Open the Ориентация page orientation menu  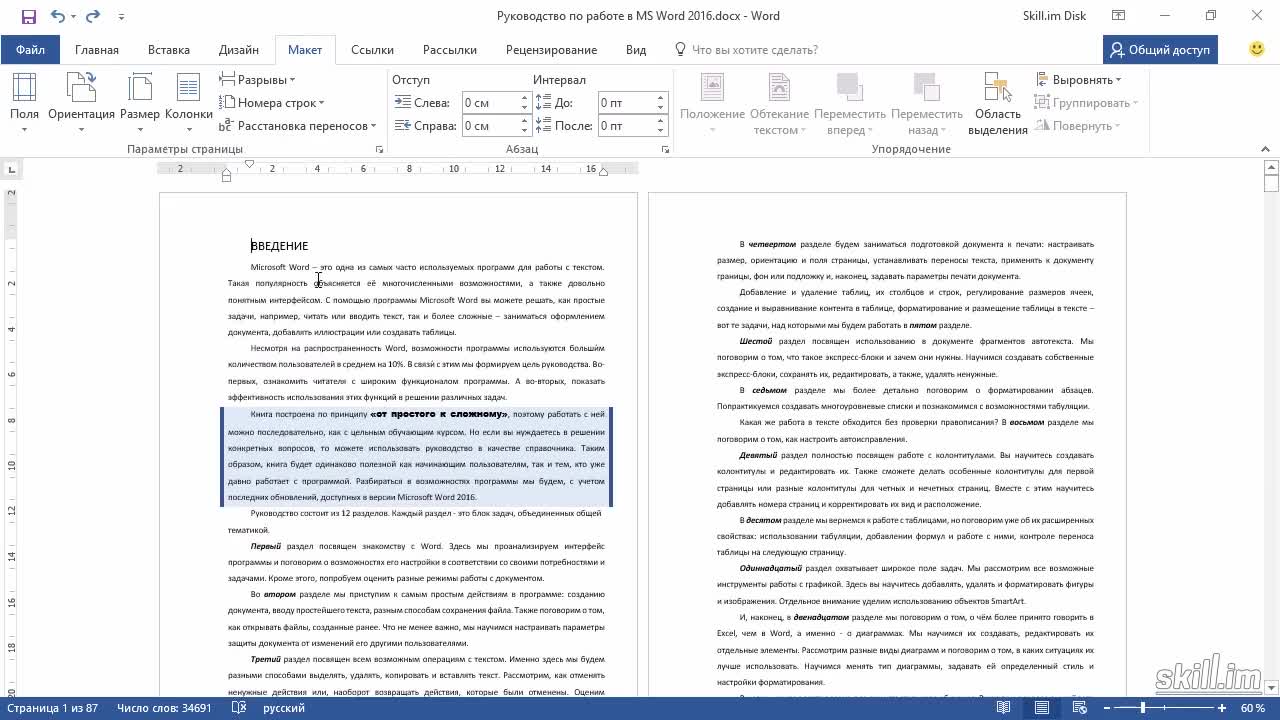coord(81,104)
